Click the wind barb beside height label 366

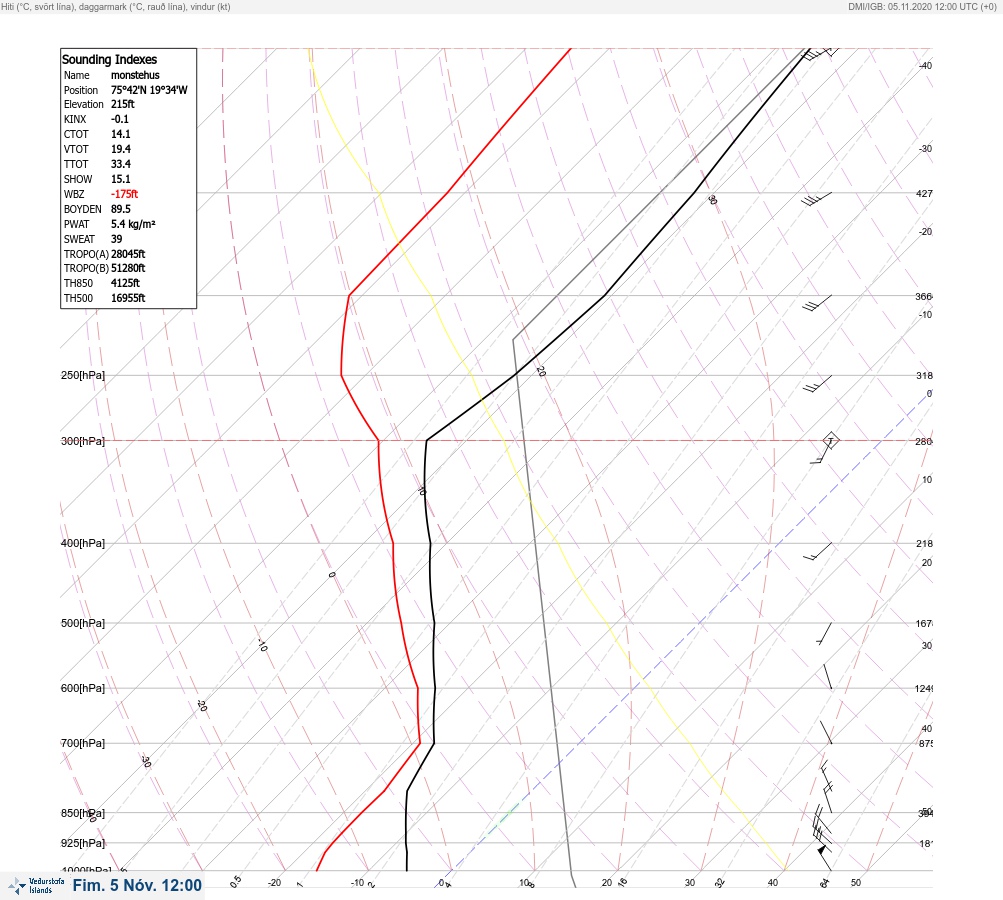(817, 303)
